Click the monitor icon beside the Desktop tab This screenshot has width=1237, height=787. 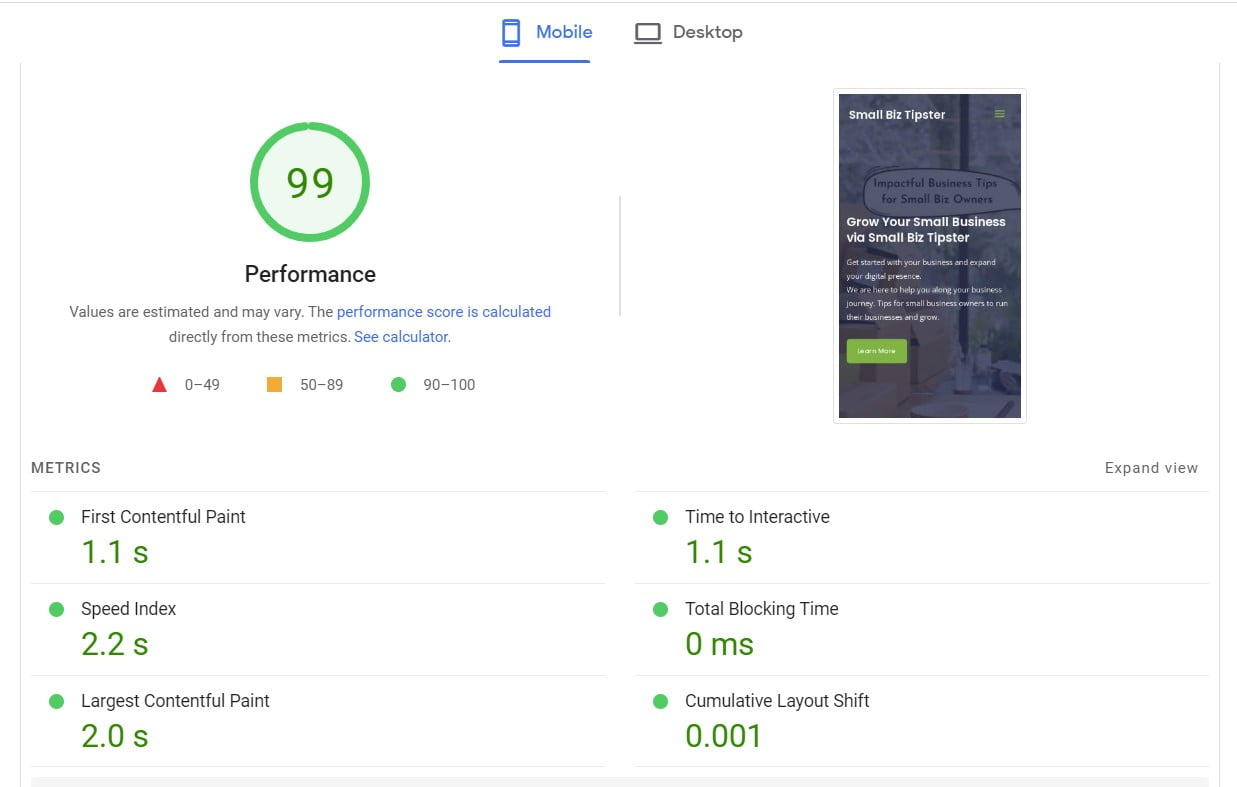coord(648,32)
